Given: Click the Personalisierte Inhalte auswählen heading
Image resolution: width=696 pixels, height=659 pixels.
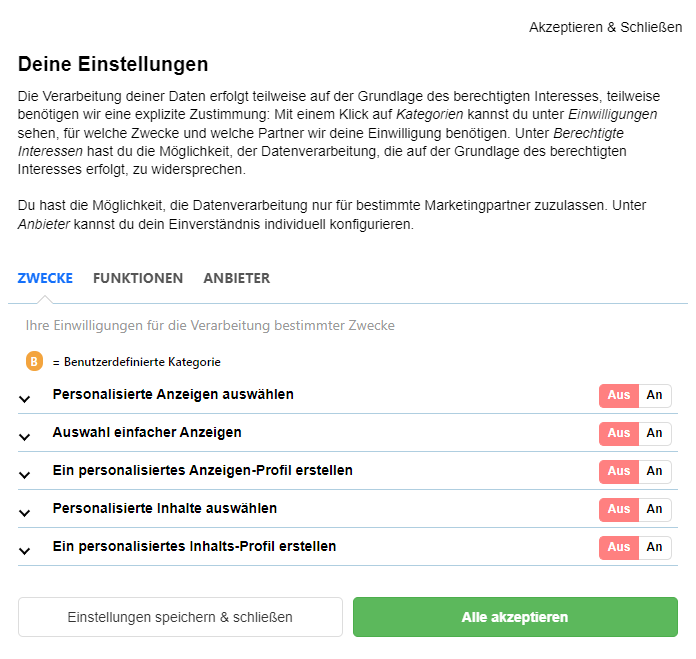Looking at the screenshot, I should pyautogui.click(x=165, y=509).
